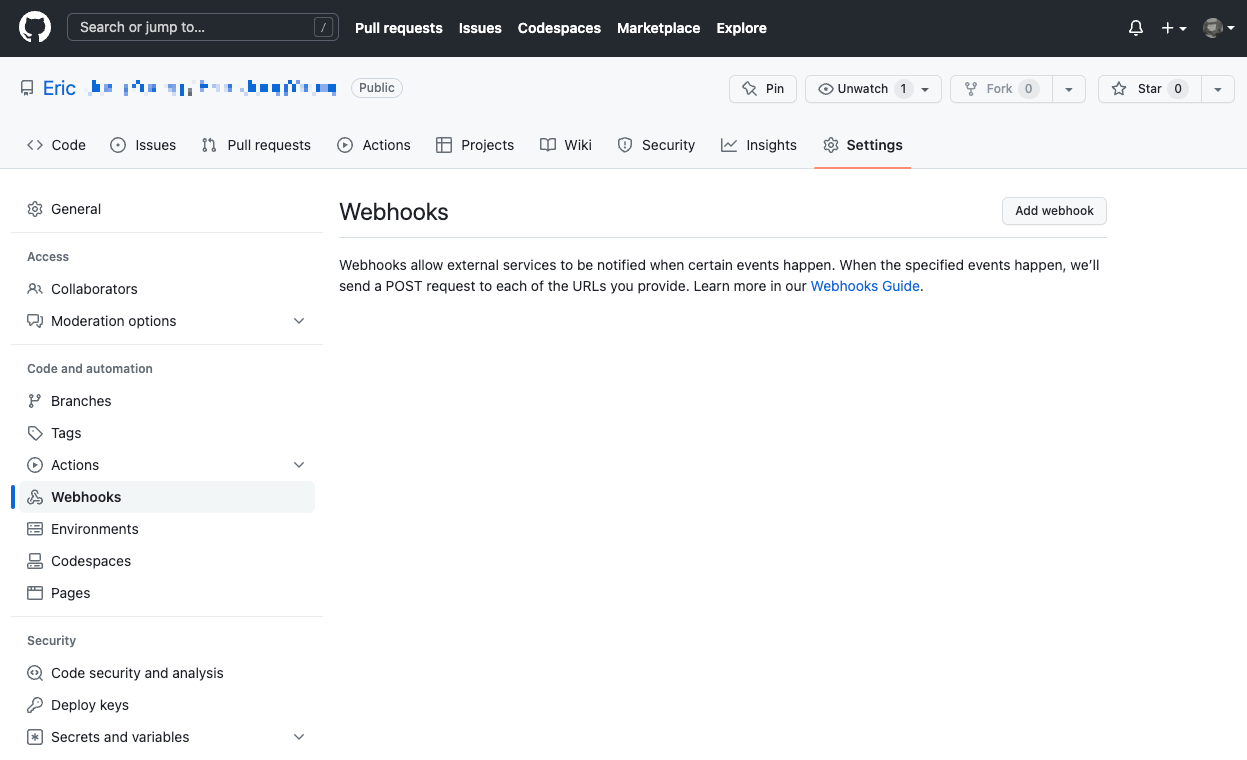The width and height of the screenshot is (1247, 760).
Task: Open Marketplace in top navigation
Action: point(659,28)
